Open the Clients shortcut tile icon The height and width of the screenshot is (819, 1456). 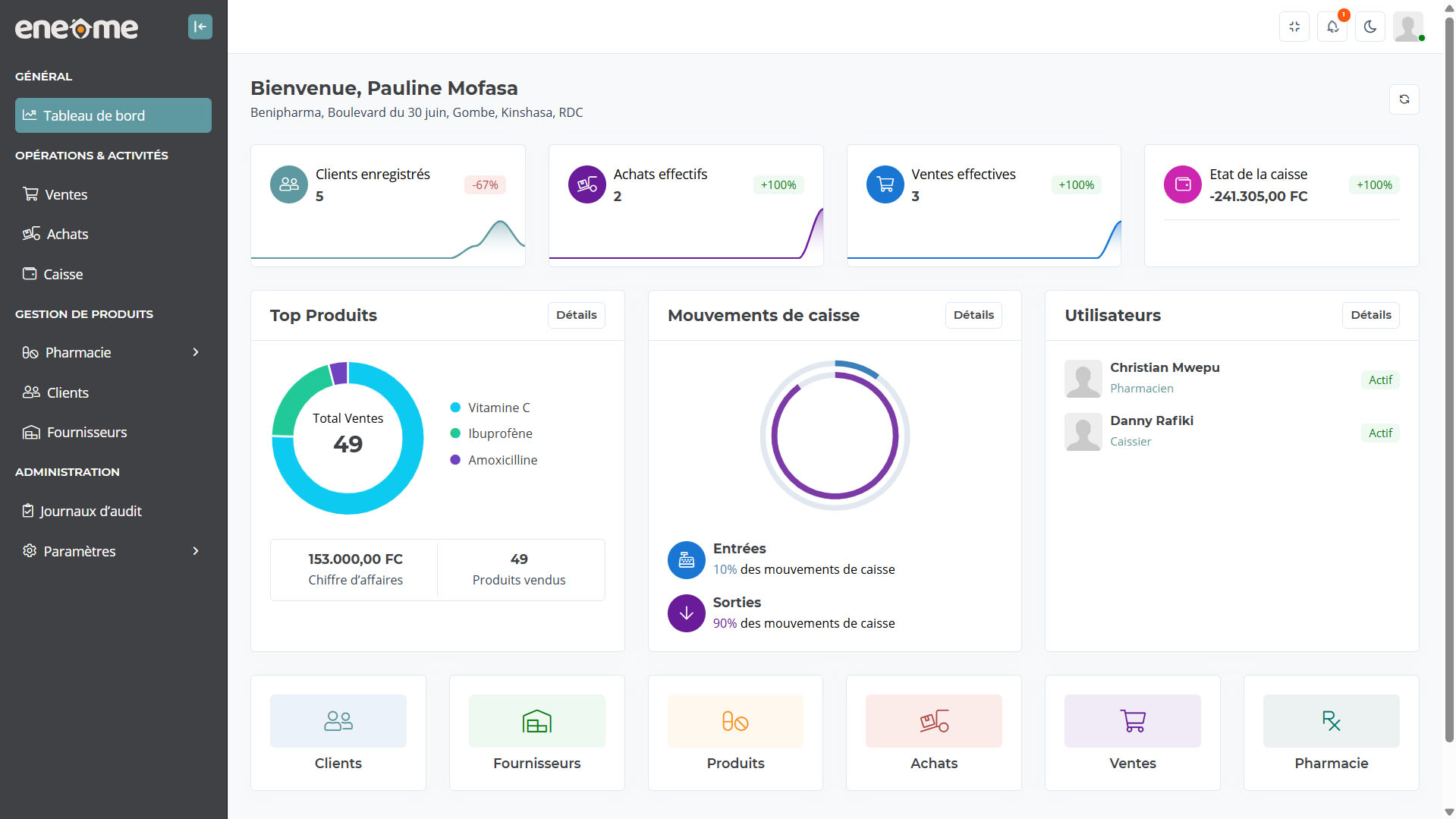338,721
